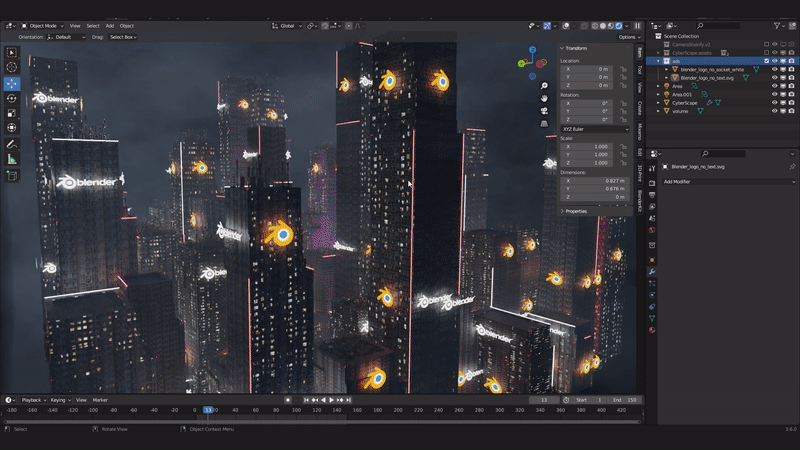Pin the Blender_logo_no_text.svg properties context
The image size is (800, 450).
click(792, 167)
